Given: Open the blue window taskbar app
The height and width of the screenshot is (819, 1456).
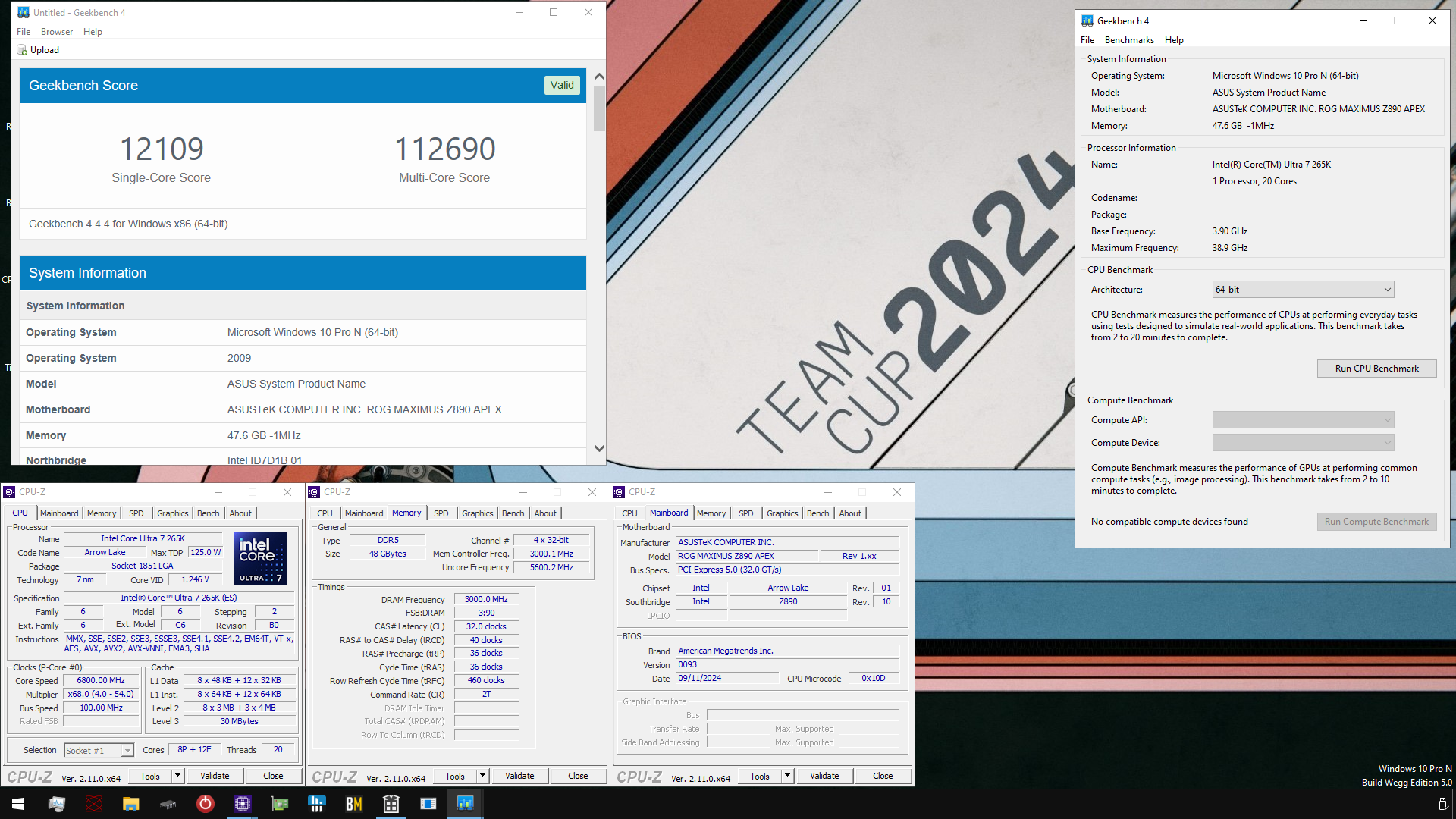Looking at the screenshot, I should 428,804.
